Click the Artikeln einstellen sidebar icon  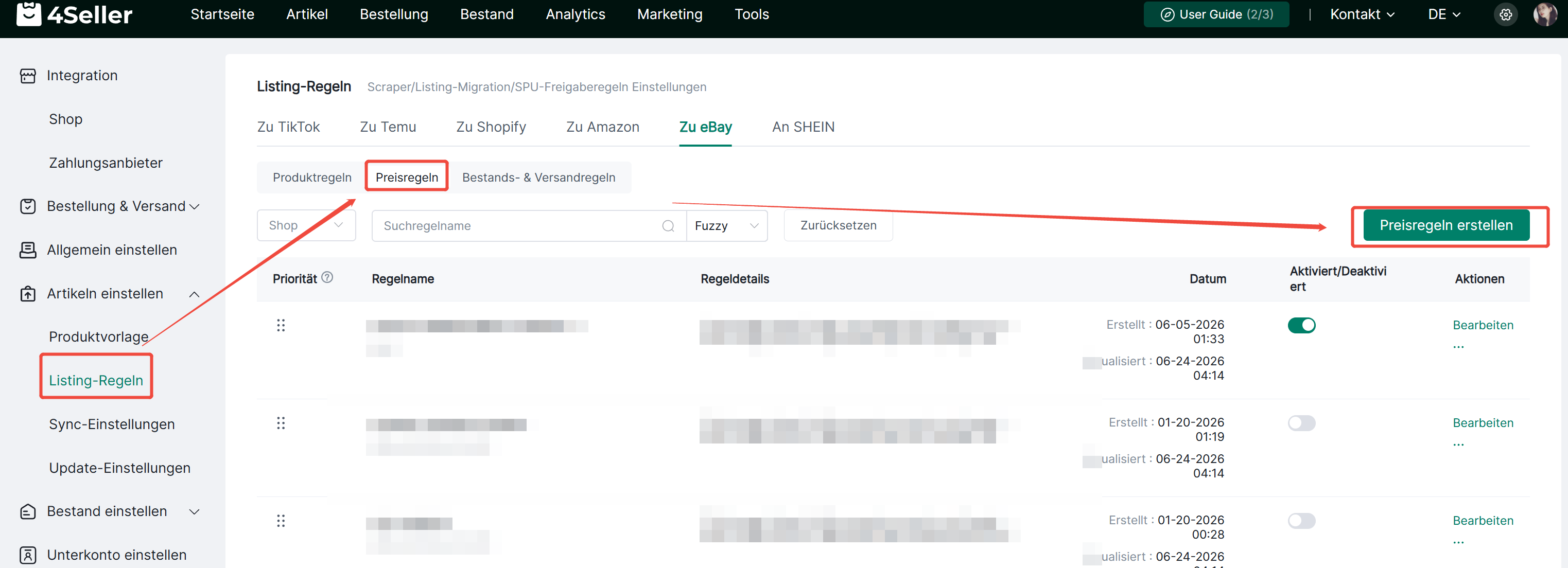click(x=28, y=294)
